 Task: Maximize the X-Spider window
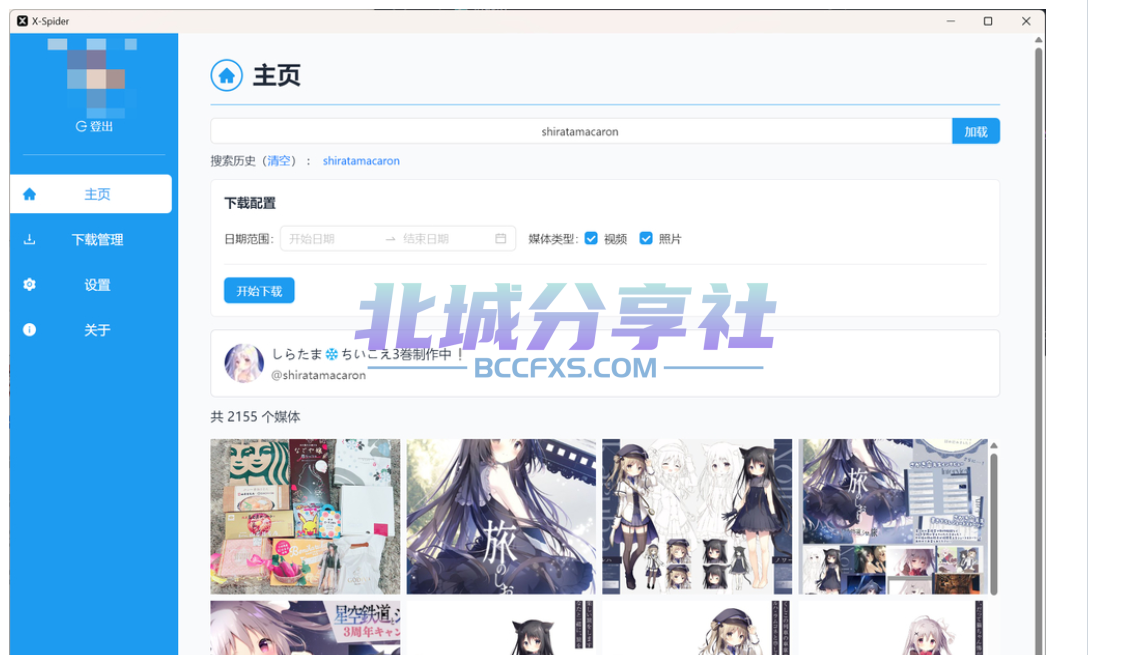[988, 21]
